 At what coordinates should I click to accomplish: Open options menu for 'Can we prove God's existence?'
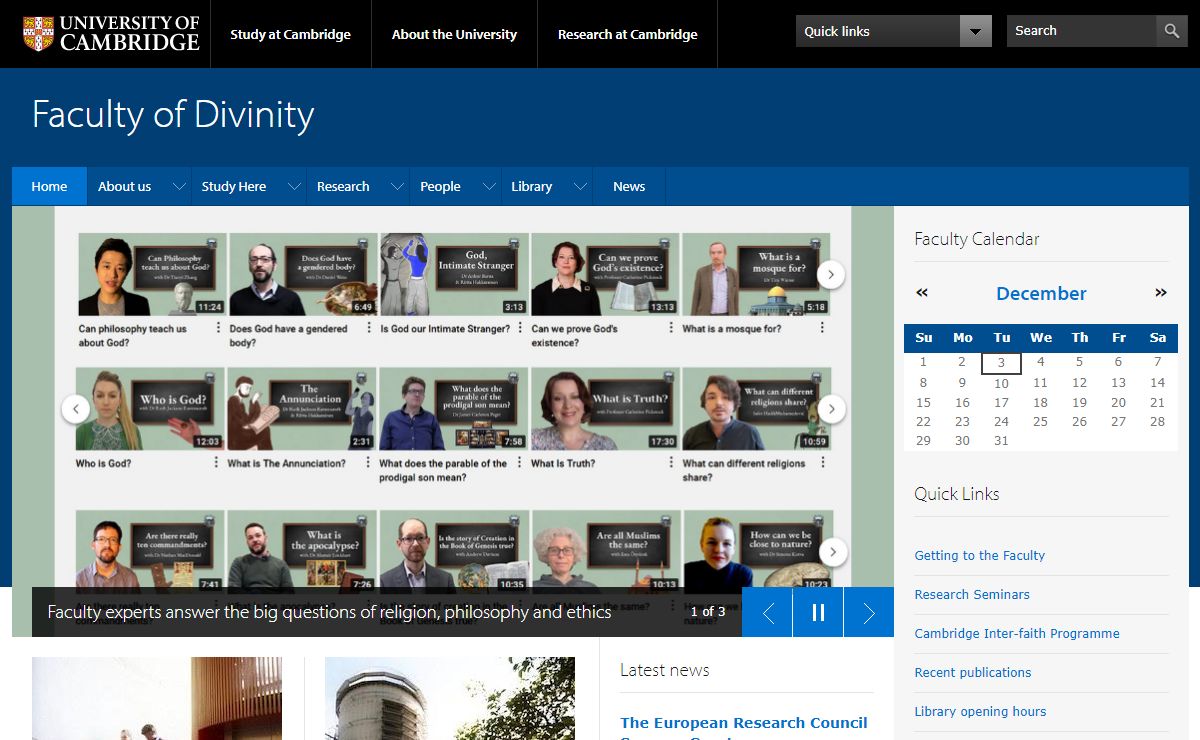point(672,328)
